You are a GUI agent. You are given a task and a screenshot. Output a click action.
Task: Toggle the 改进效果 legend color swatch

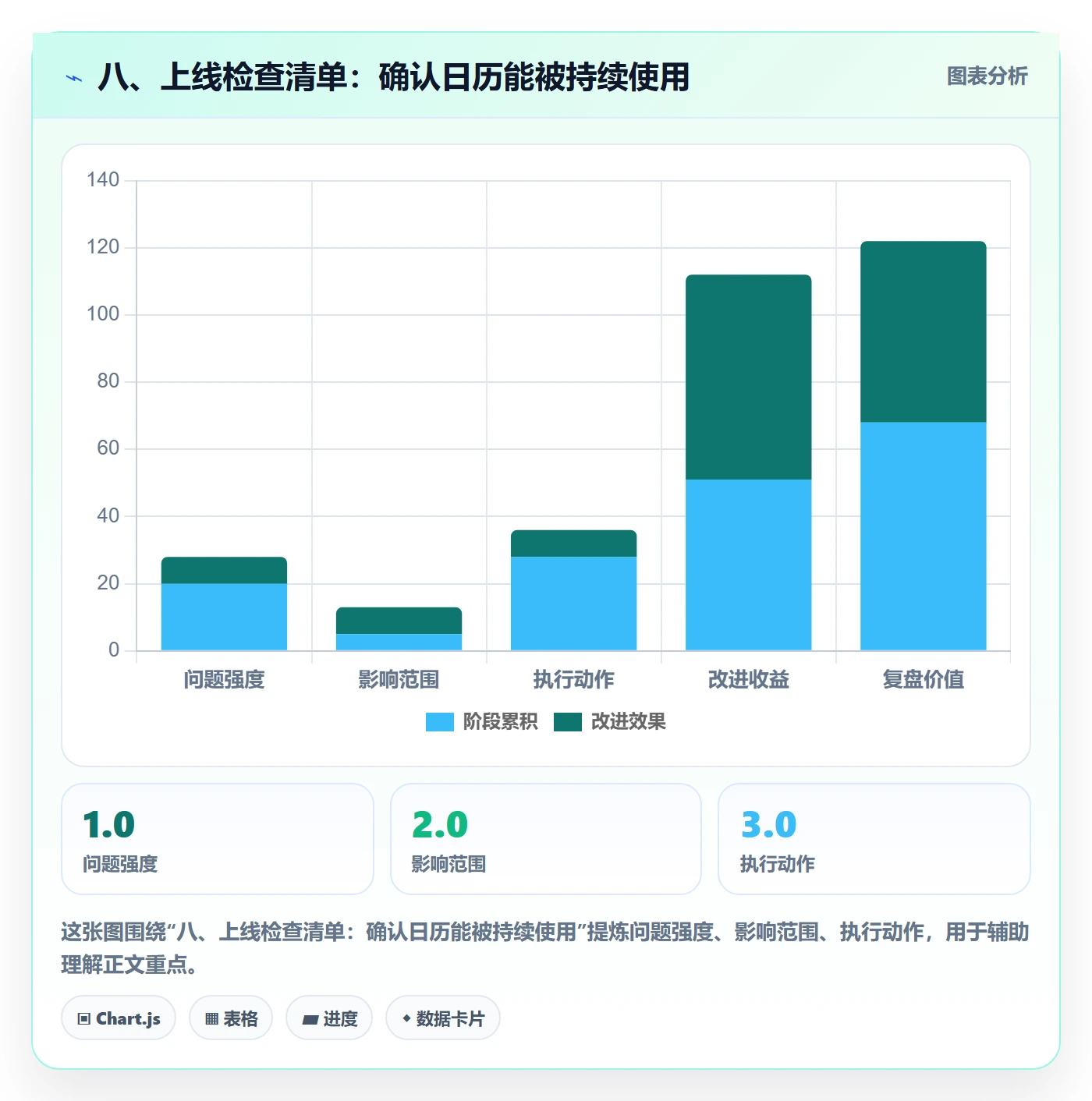(x=568, y=722)
